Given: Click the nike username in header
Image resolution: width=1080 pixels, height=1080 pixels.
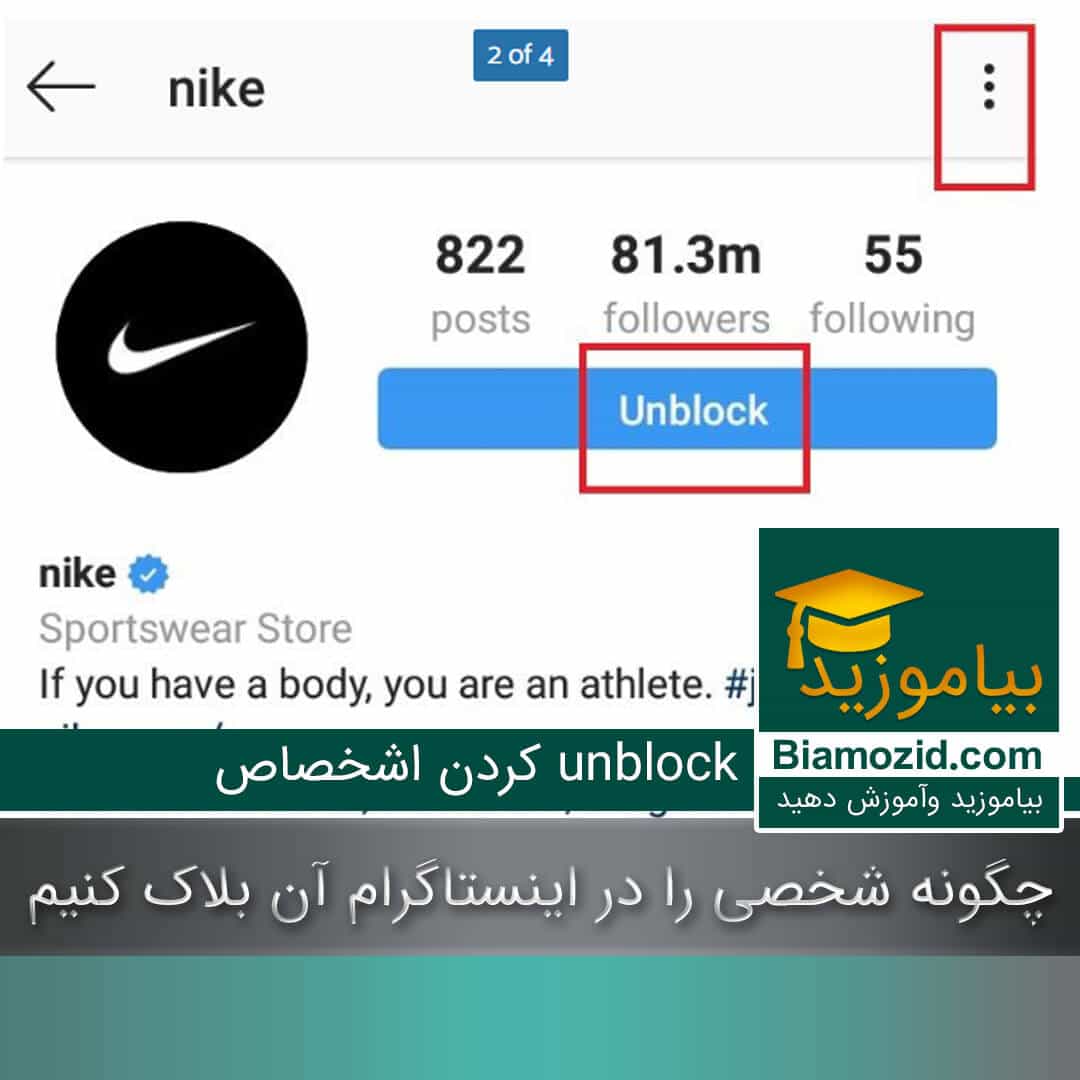Looking at the screenshot, I should [216, 90].
